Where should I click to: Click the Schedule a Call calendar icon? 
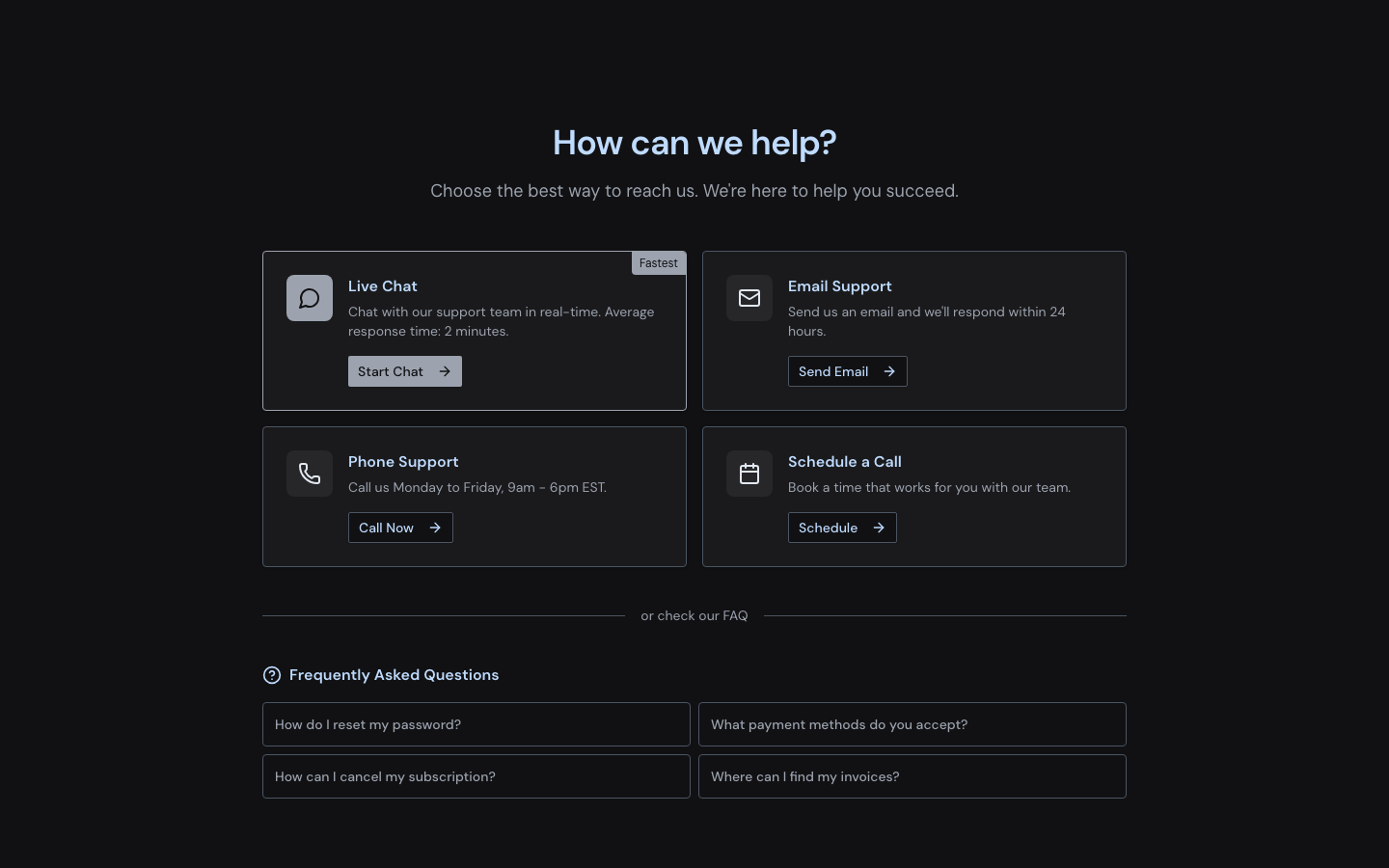pos(749,474)
